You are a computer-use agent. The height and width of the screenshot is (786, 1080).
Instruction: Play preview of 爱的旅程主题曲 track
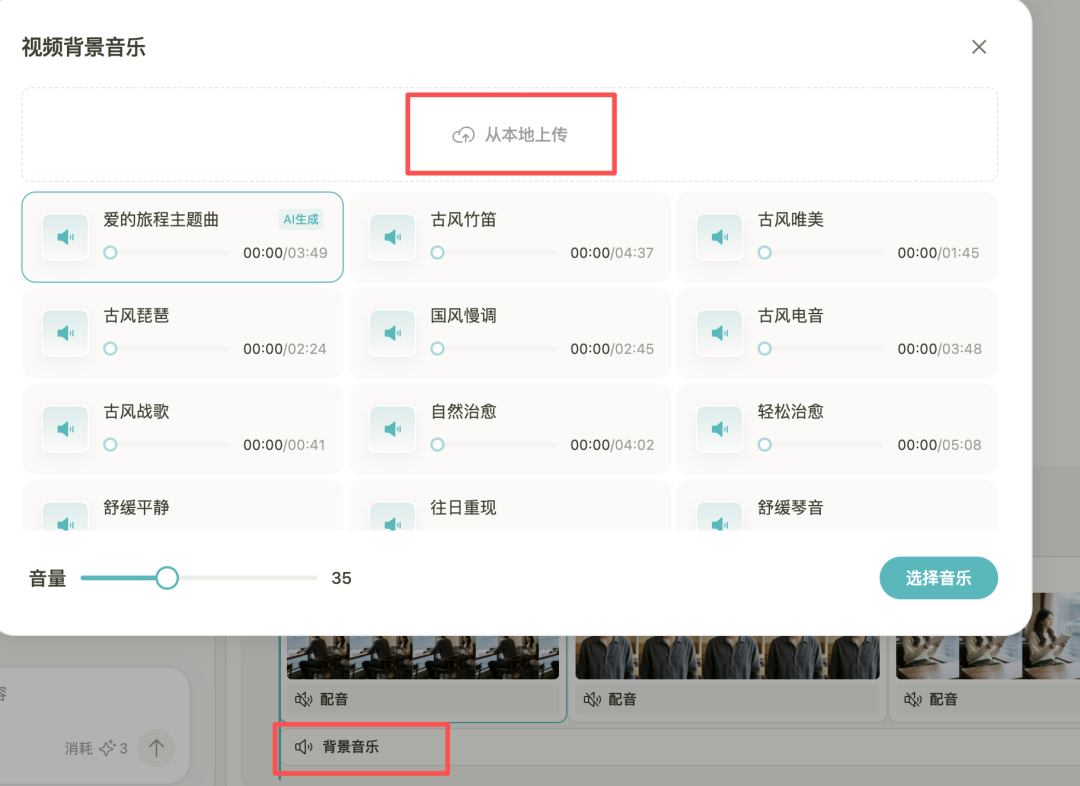[x=65, y=237]
